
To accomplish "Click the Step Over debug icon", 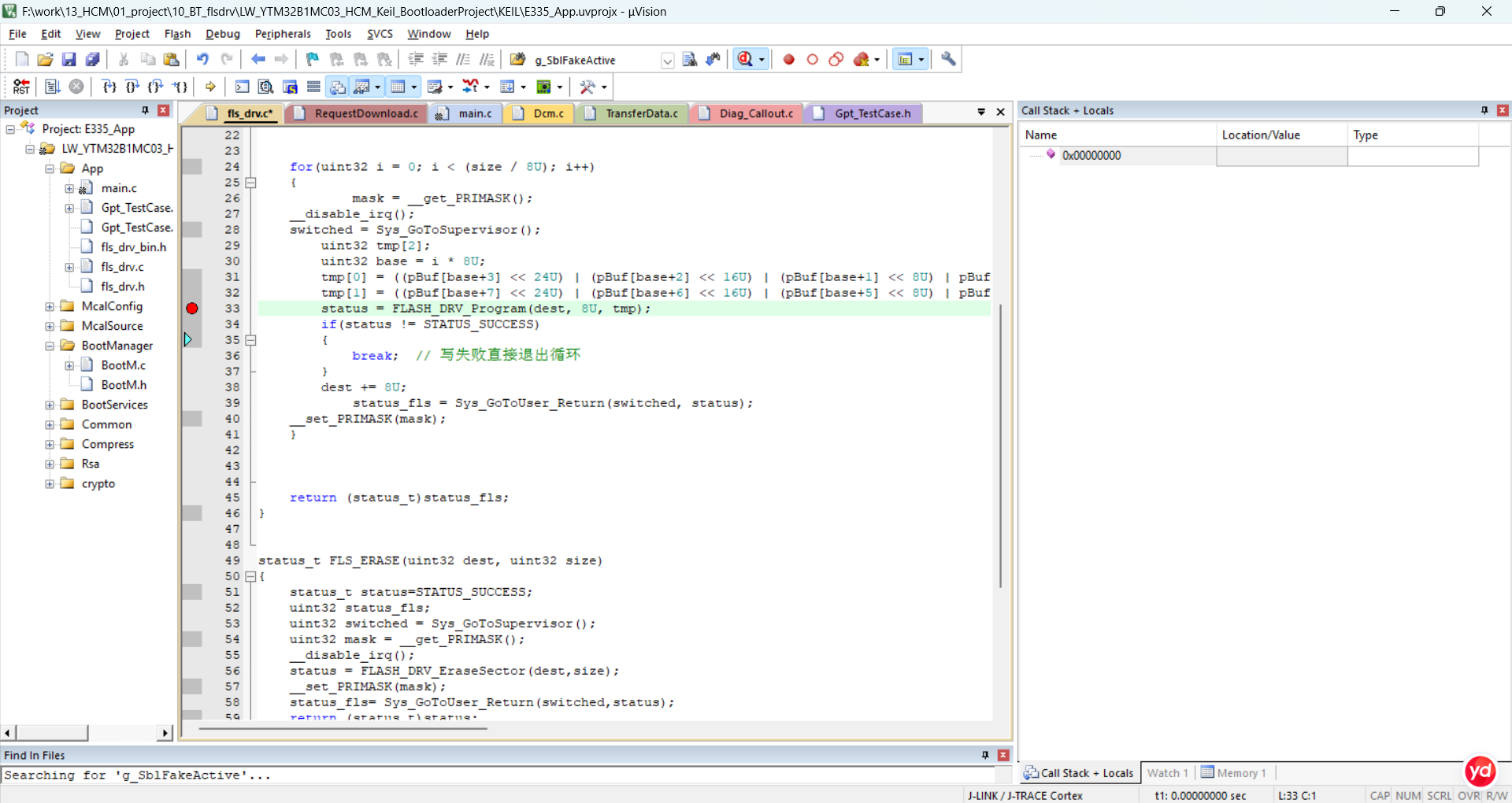I will coord(132,87).
